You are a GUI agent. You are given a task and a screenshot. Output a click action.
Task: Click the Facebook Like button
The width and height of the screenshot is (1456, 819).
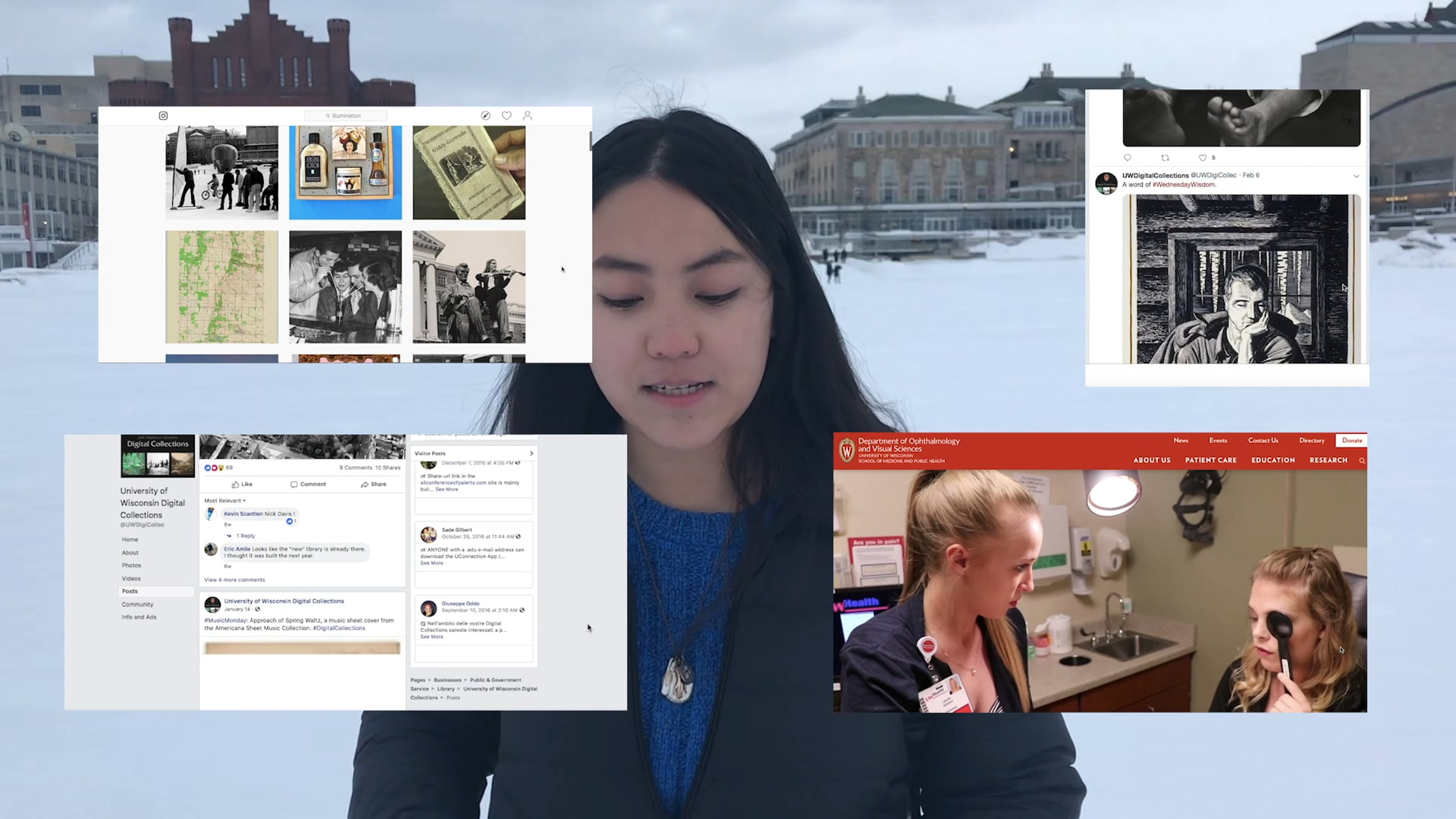(242, 484)
